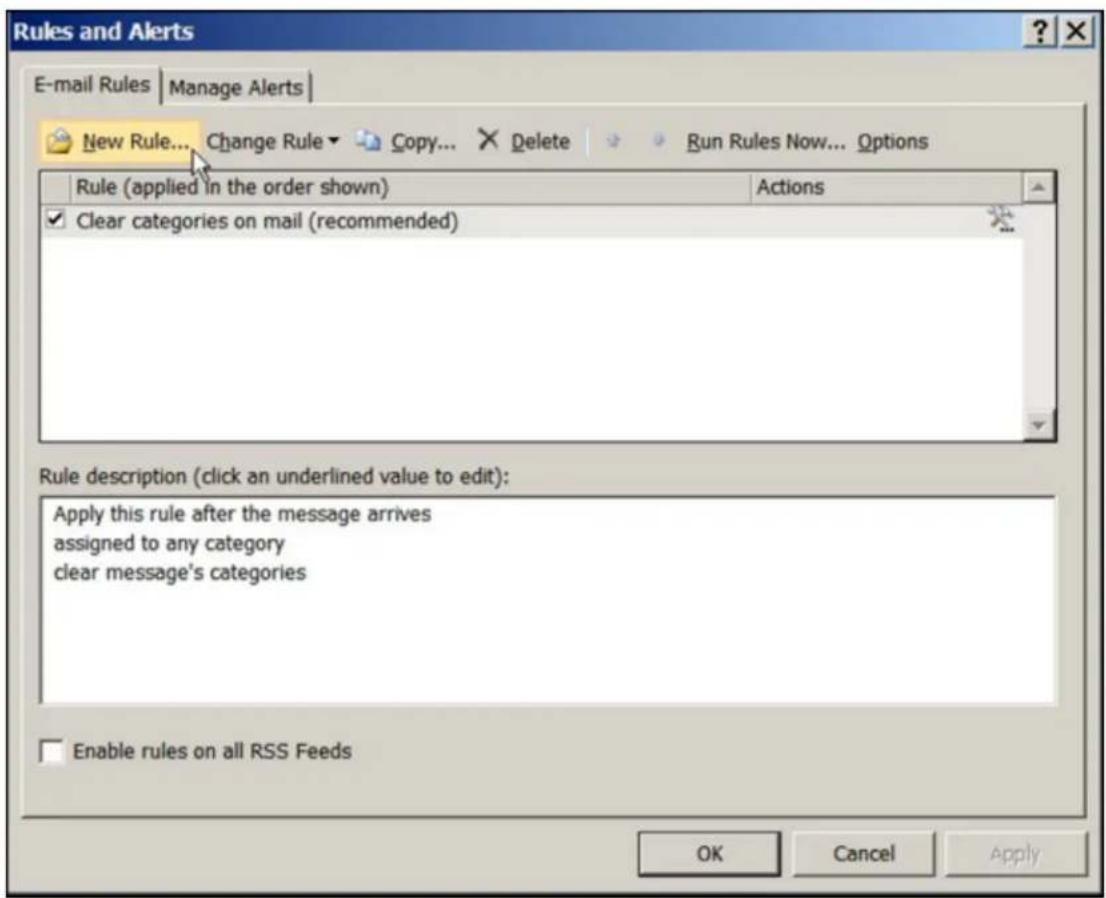
Task: Click rule list scroll up arrow
Action: point(1038,188)
